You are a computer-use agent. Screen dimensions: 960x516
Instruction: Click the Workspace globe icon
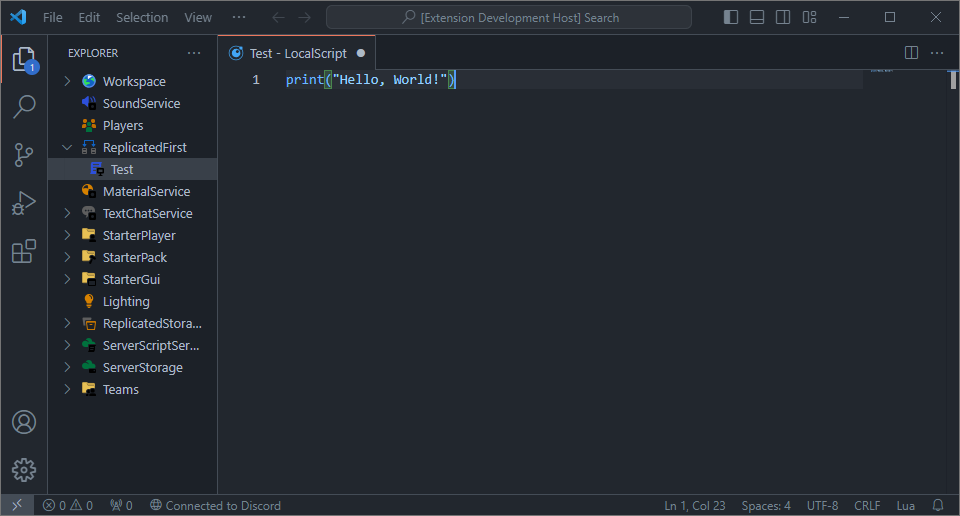pos(89,81)
